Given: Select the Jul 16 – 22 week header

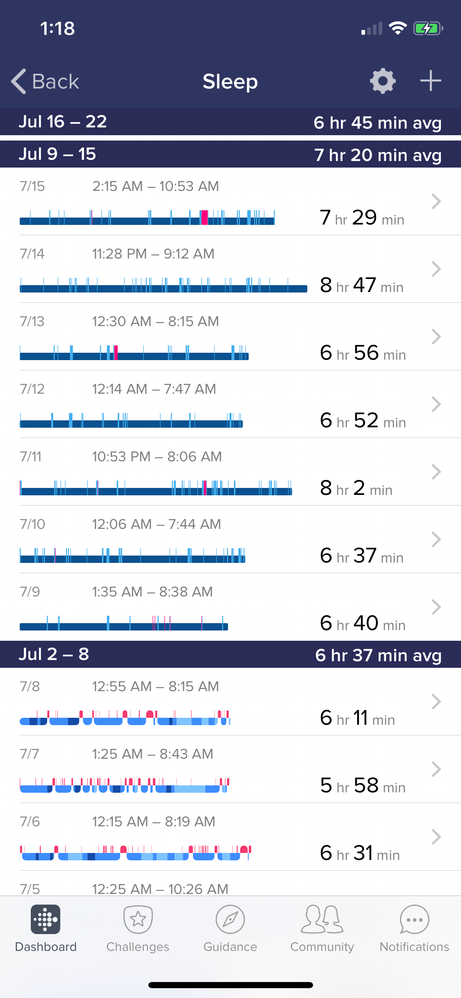Looking at the screenshot, I should tap(230, 122).
